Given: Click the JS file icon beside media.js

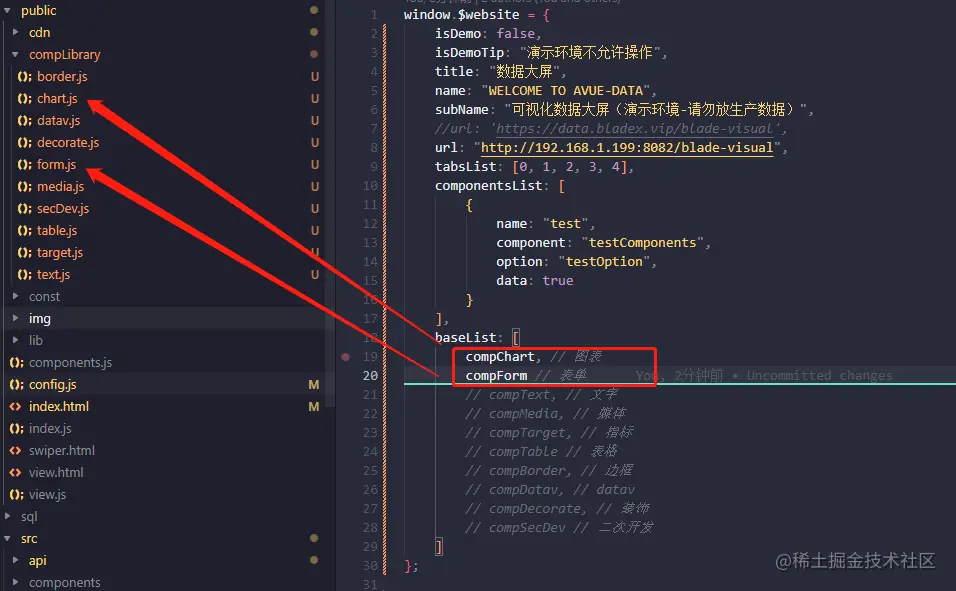Looking at the screenshot, I should click(24, 186).
